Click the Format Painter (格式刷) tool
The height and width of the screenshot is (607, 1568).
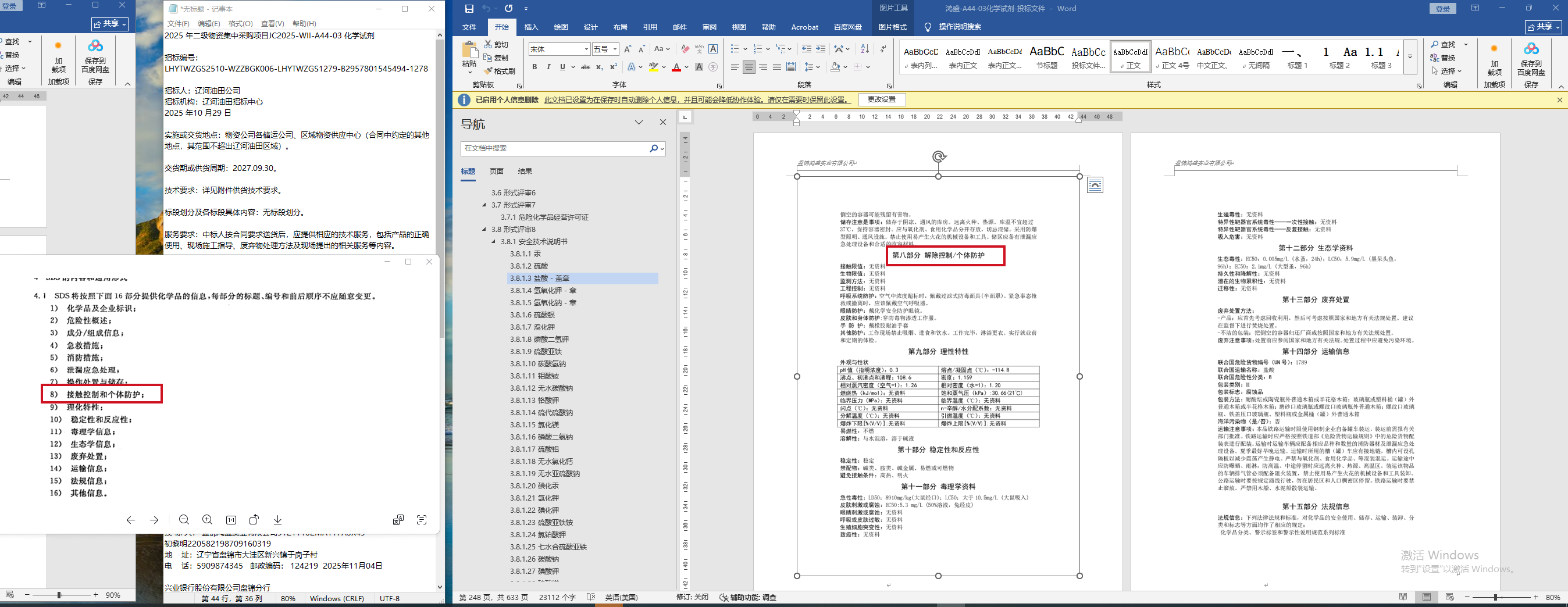500,71
